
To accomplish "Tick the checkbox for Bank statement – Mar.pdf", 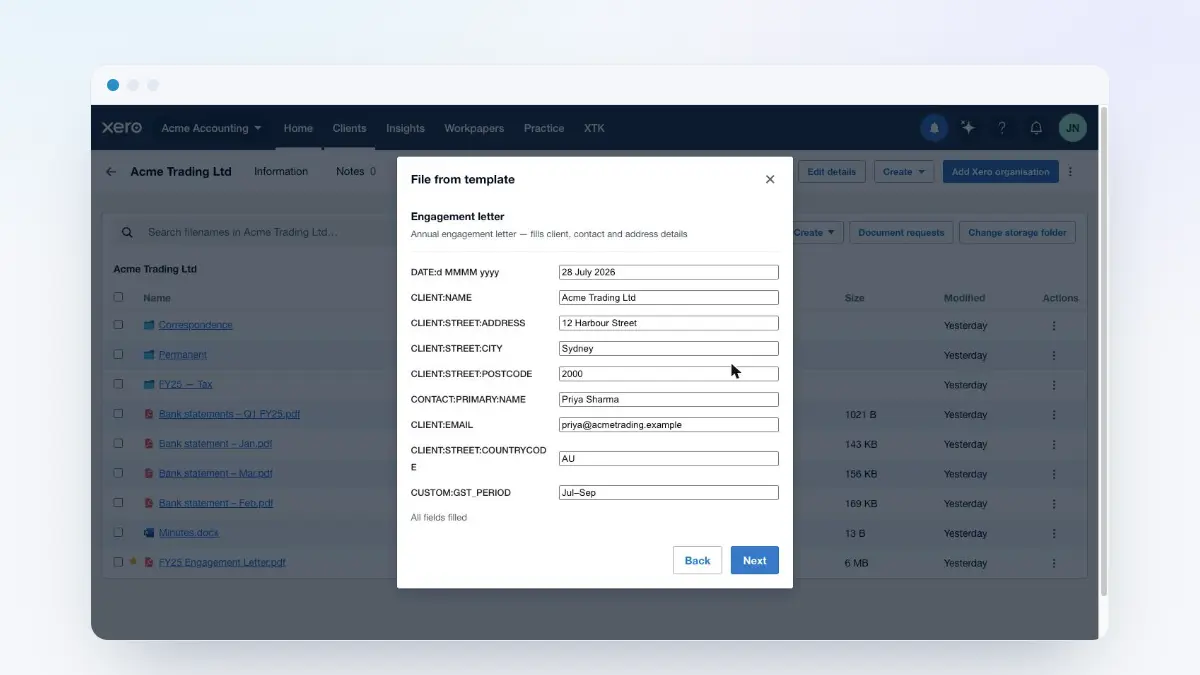I will [x=119, y=473].
